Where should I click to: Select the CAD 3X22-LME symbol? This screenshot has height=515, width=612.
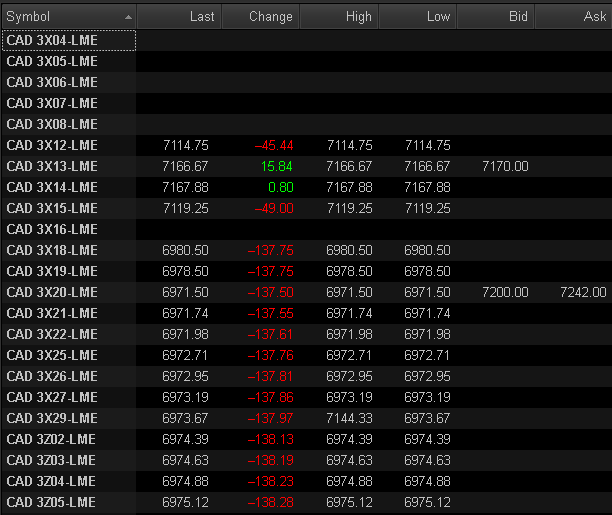(52, 334)
